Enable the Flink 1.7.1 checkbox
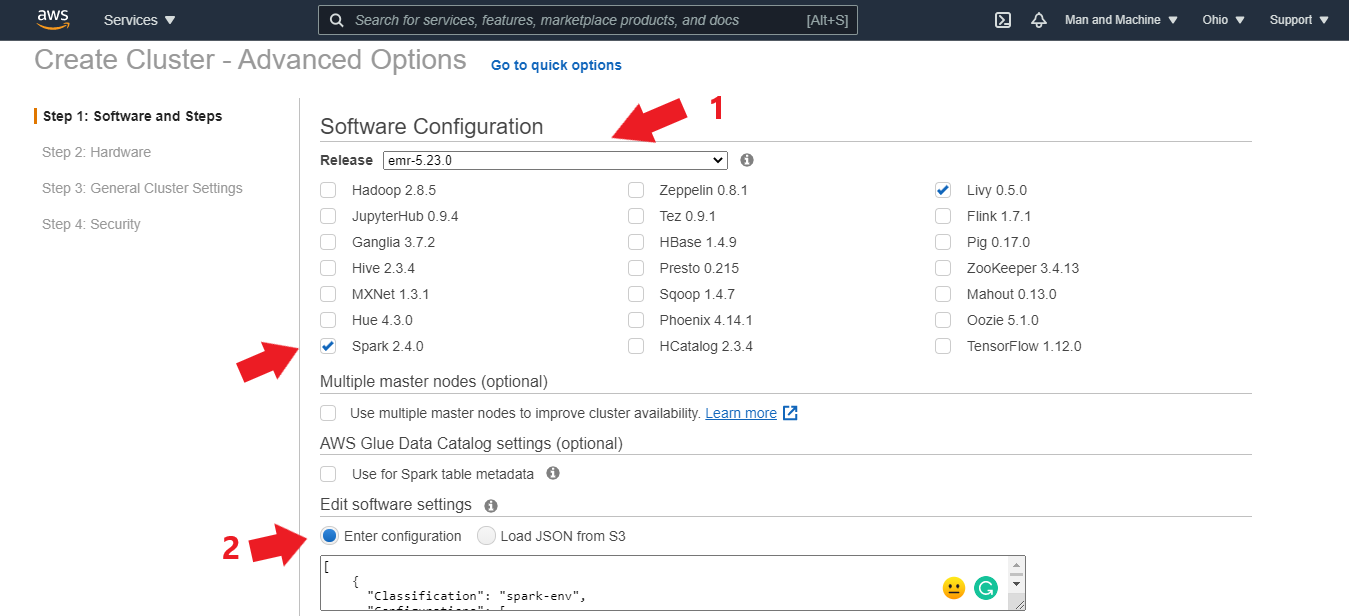Image resolution: width=1349 pixels, height=616 pixels. [x=943, y=216]
